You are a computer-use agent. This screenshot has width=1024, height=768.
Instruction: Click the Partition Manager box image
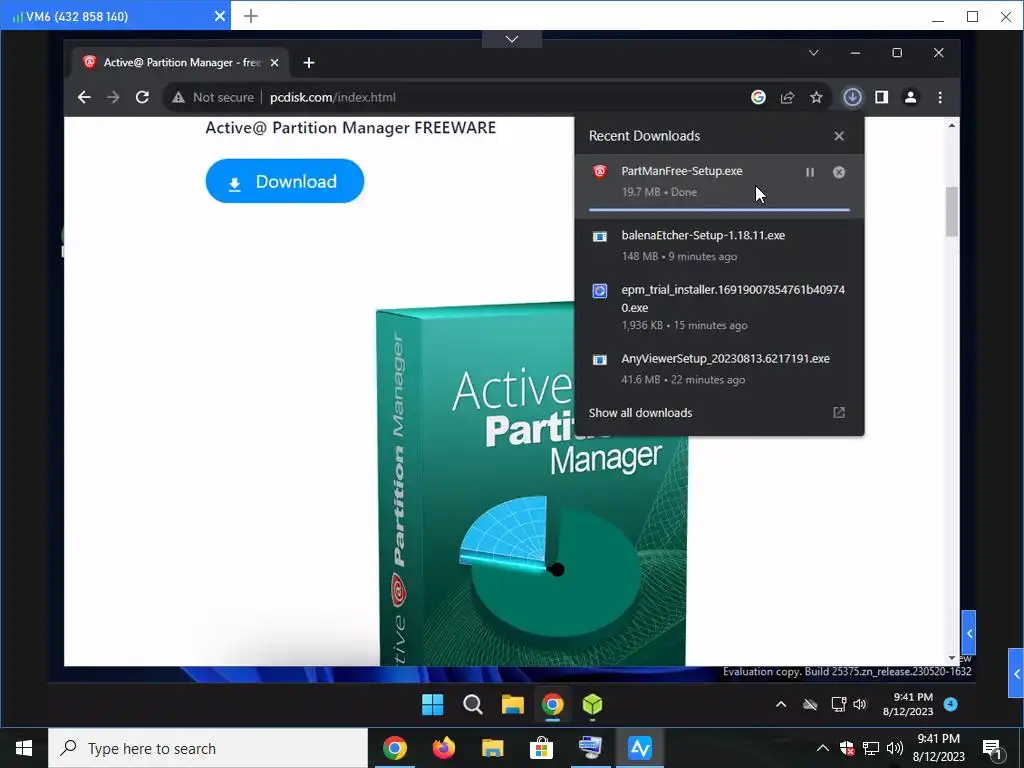point(532,484)
